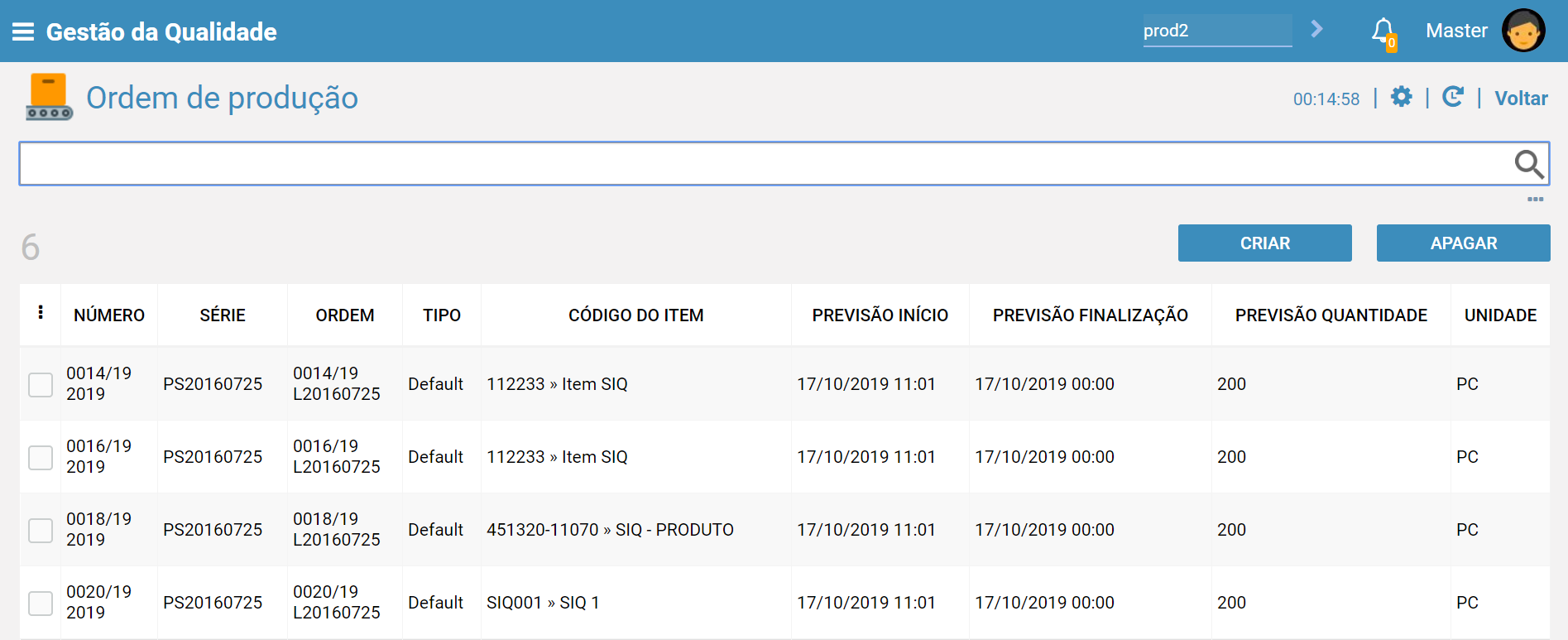1568x640 pixels.
Task: Sort by PREVISÃO QUANTIDADE column header
Action: [x=1331, y=315]
